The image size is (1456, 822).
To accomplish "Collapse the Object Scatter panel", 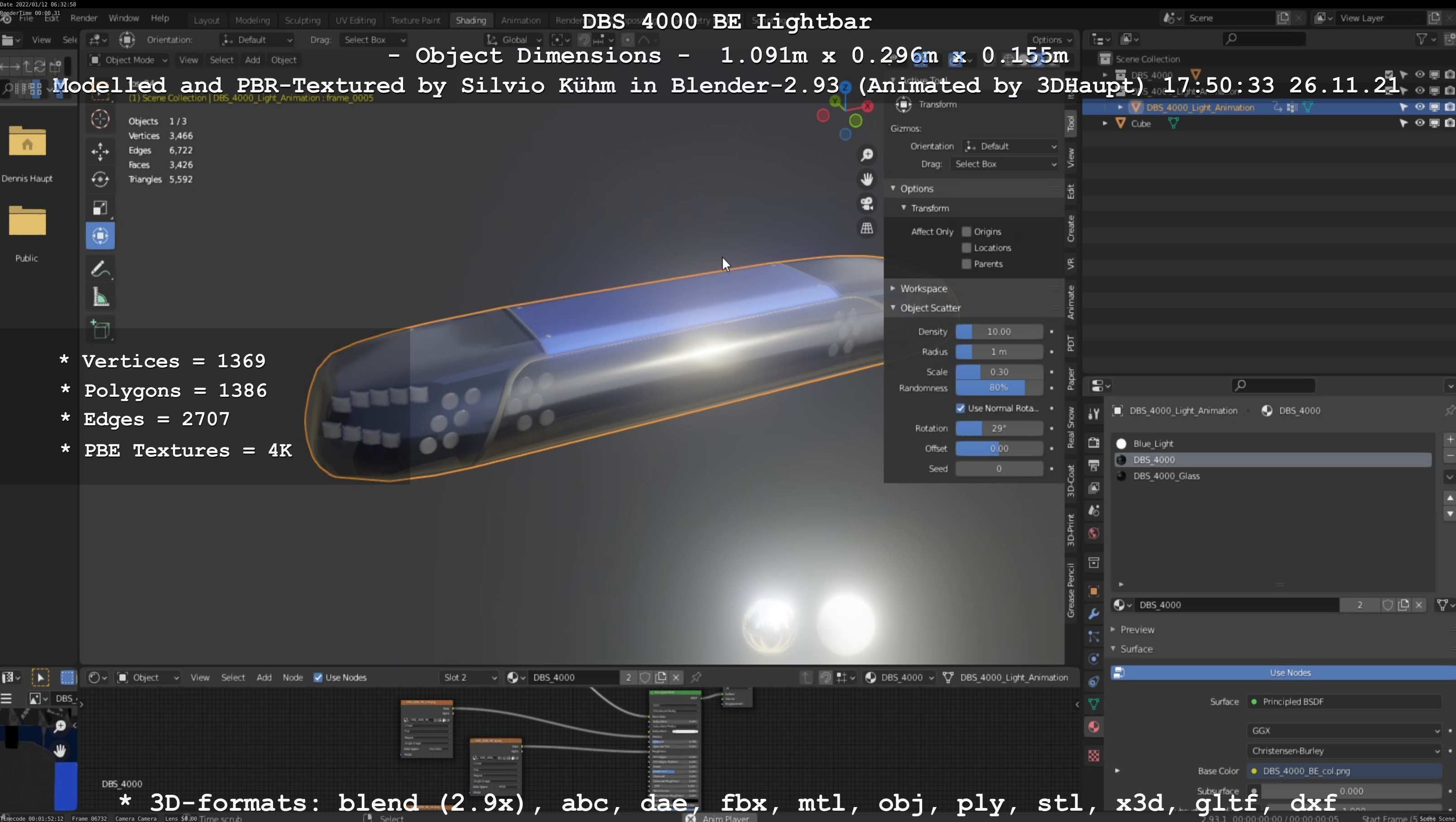I will 930,308.
